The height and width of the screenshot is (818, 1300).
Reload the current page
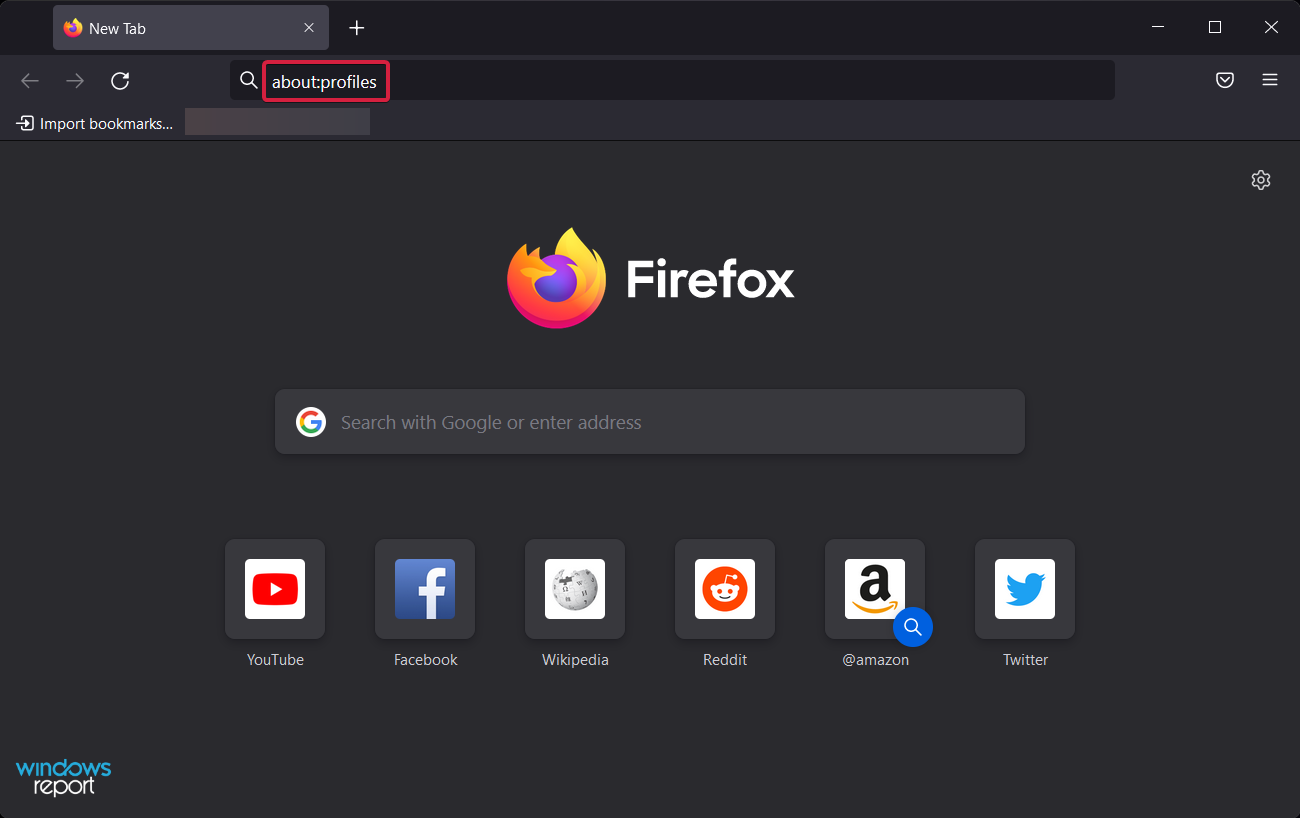point(120,80)
